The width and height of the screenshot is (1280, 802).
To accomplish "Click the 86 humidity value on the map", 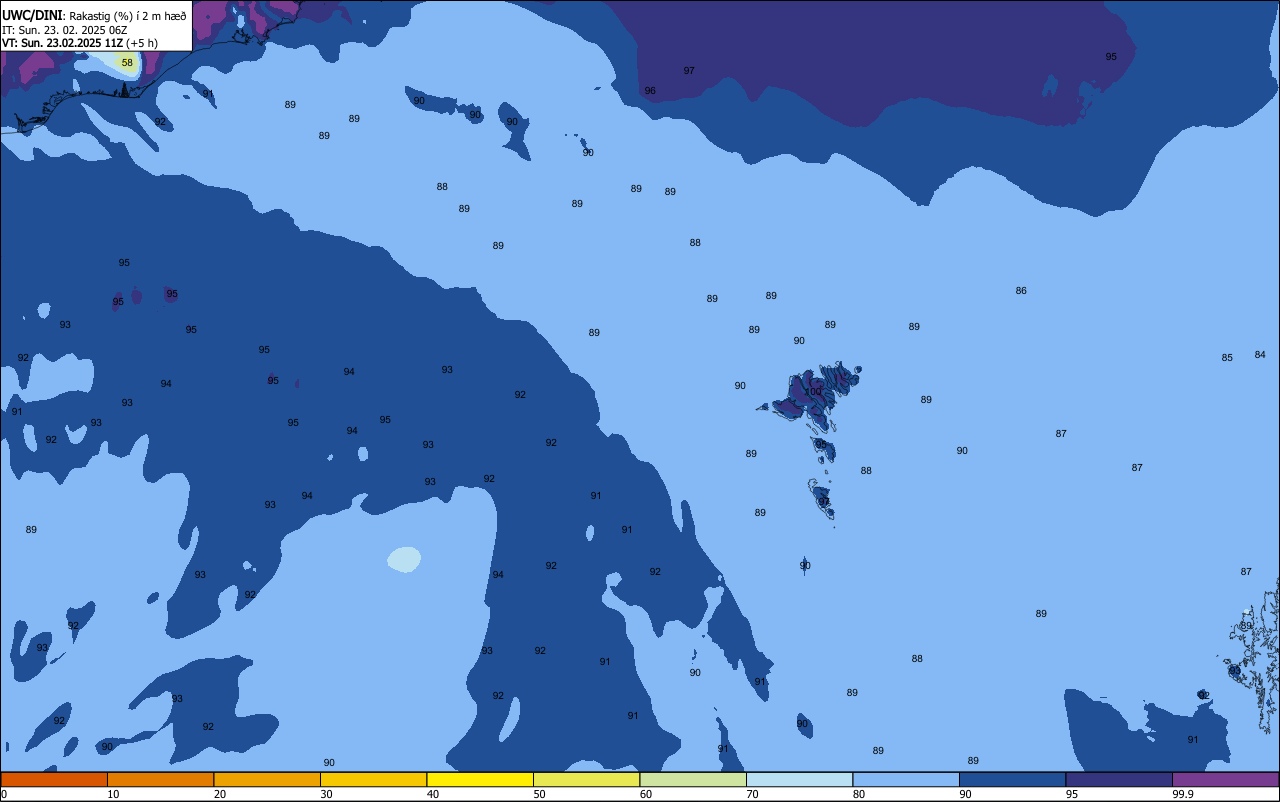I will click(1021, 290).
